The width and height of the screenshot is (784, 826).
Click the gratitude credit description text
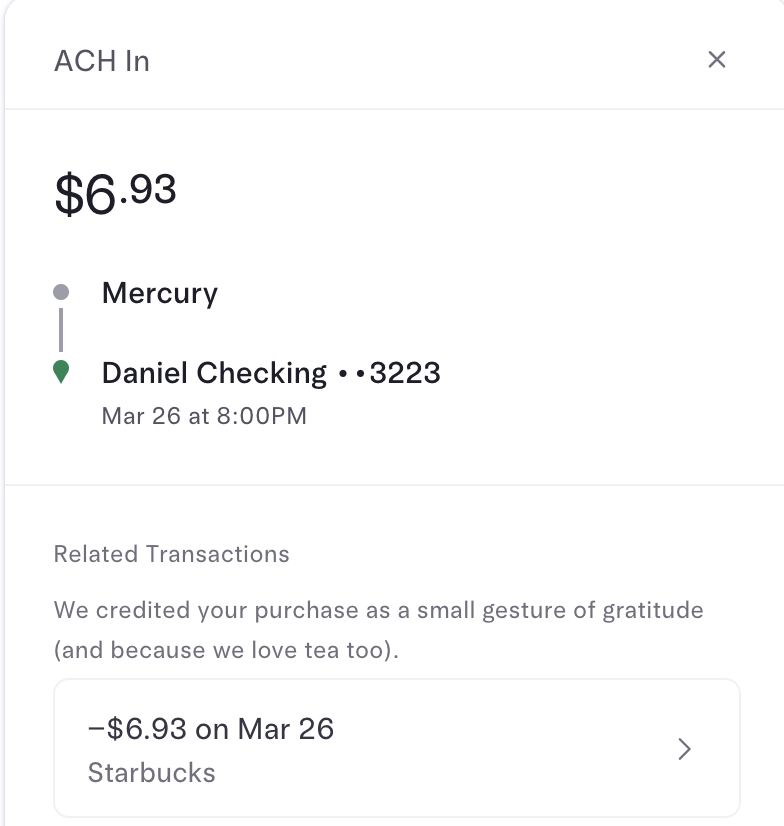tap(378, 630)
